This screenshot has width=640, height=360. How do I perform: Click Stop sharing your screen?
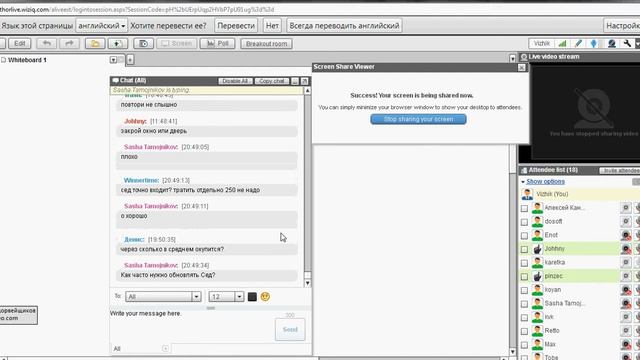418,119
